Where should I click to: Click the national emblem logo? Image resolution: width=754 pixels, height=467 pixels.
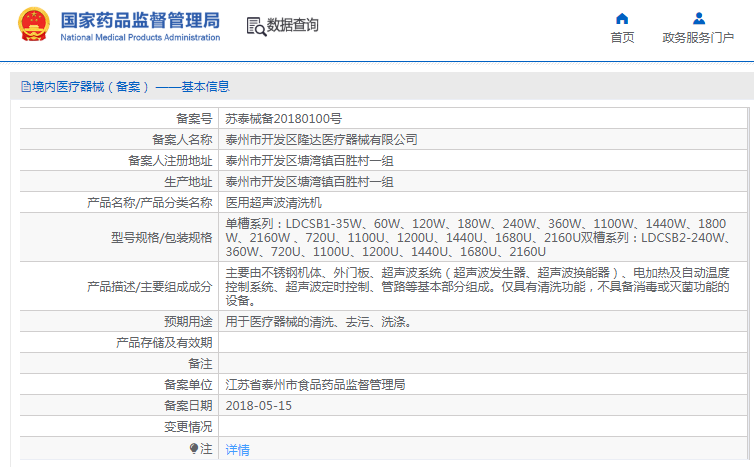click(34, 24)
